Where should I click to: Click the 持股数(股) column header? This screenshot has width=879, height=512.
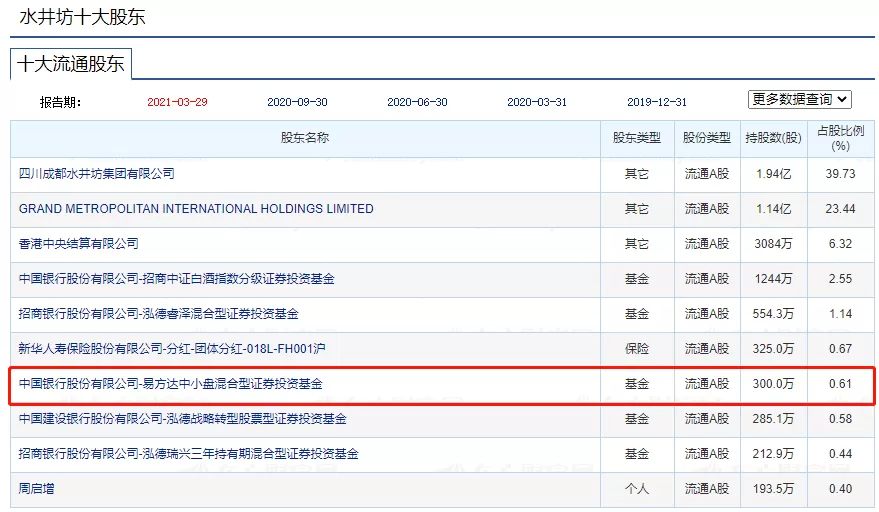pos(774,138)
